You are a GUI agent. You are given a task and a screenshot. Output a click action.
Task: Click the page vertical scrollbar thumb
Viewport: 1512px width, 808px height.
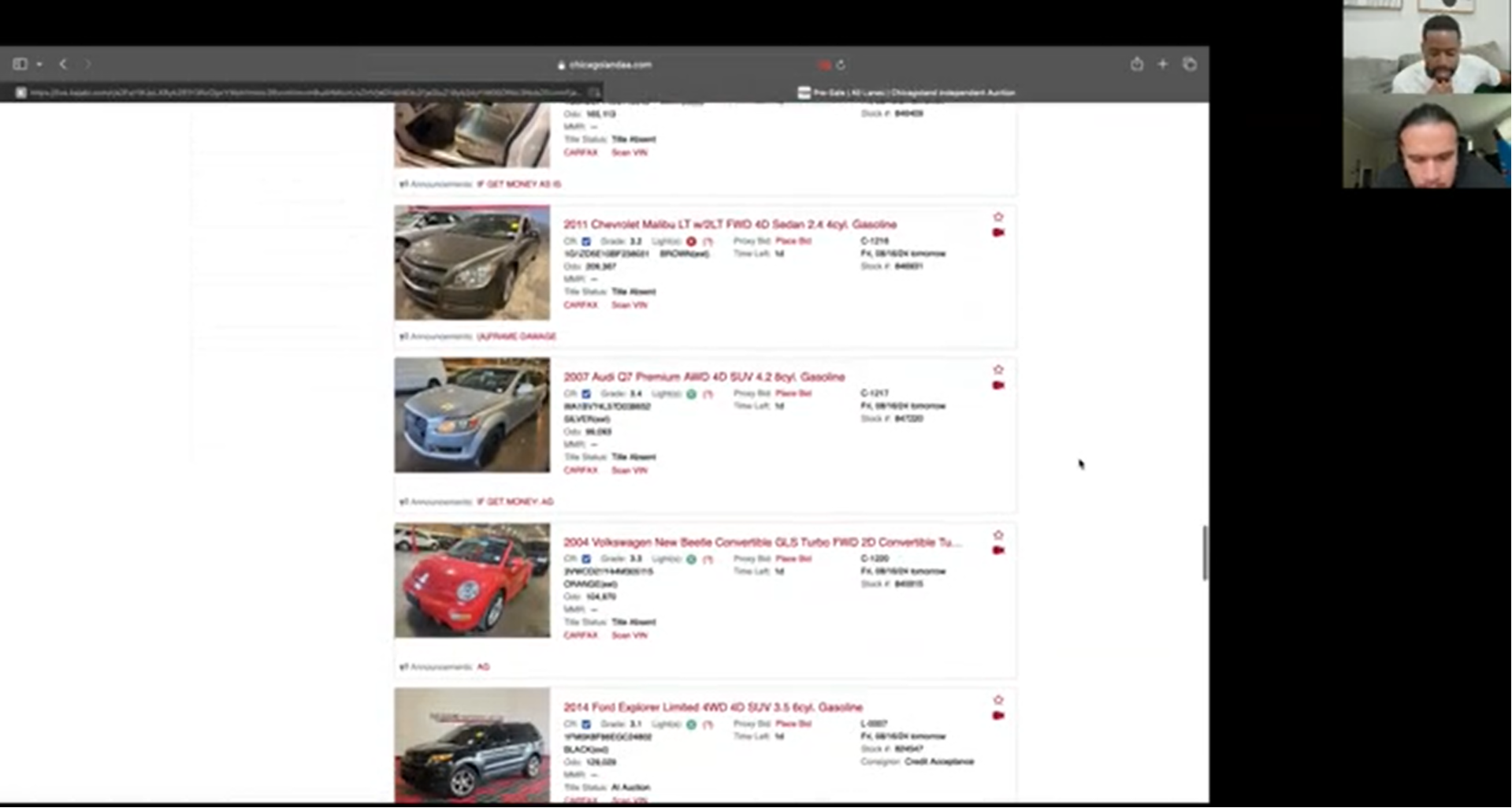[x=1204, y=553]
